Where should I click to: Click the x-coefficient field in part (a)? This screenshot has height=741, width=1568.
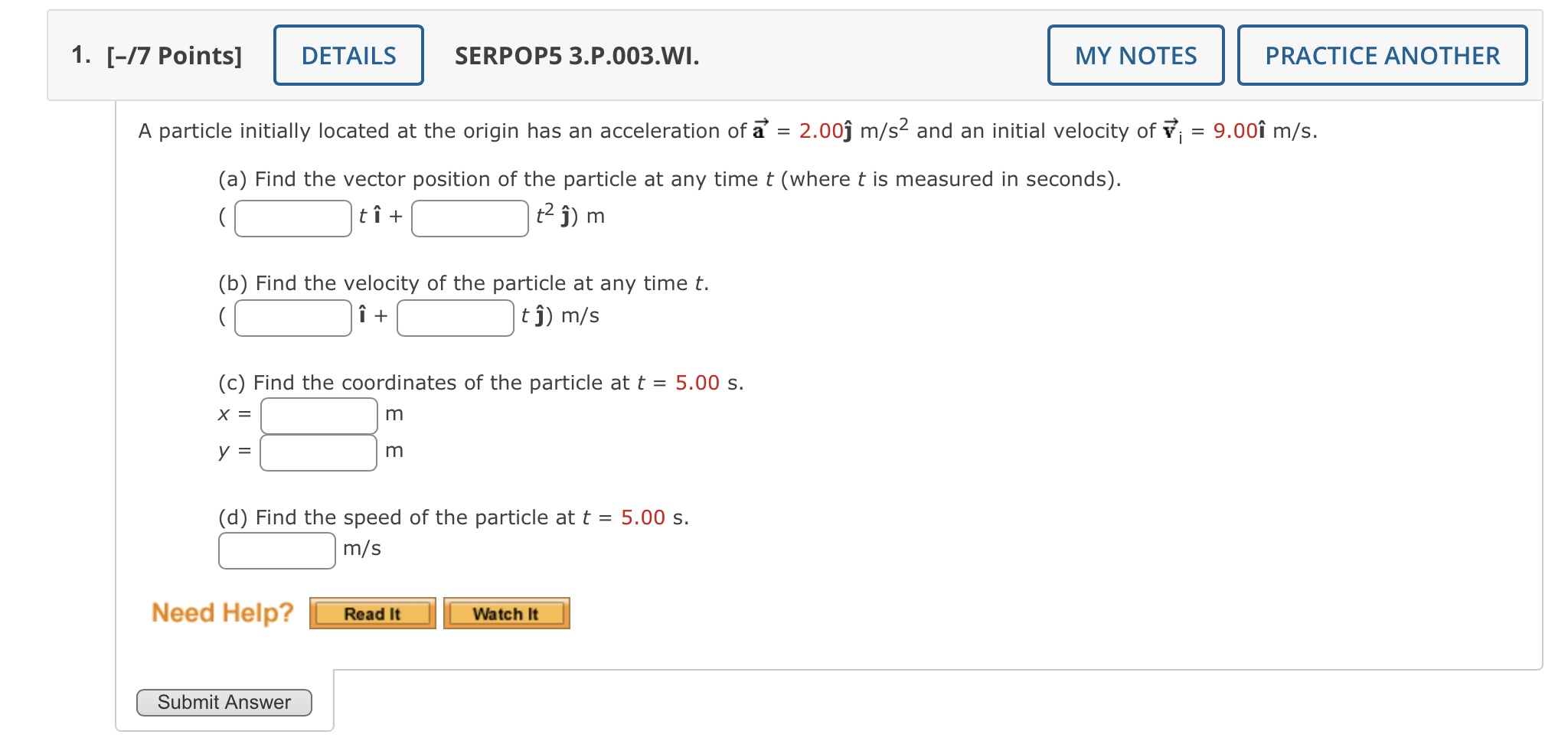click(x=292, y=217)
